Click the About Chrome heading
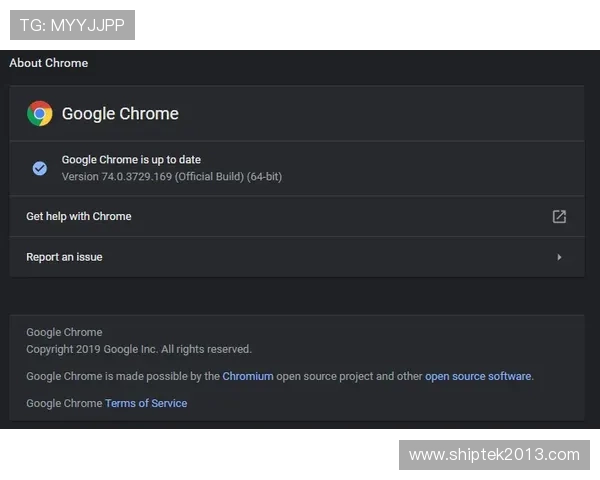The width and height of the screenshot is (600, 480). click(x=49, y=63)
